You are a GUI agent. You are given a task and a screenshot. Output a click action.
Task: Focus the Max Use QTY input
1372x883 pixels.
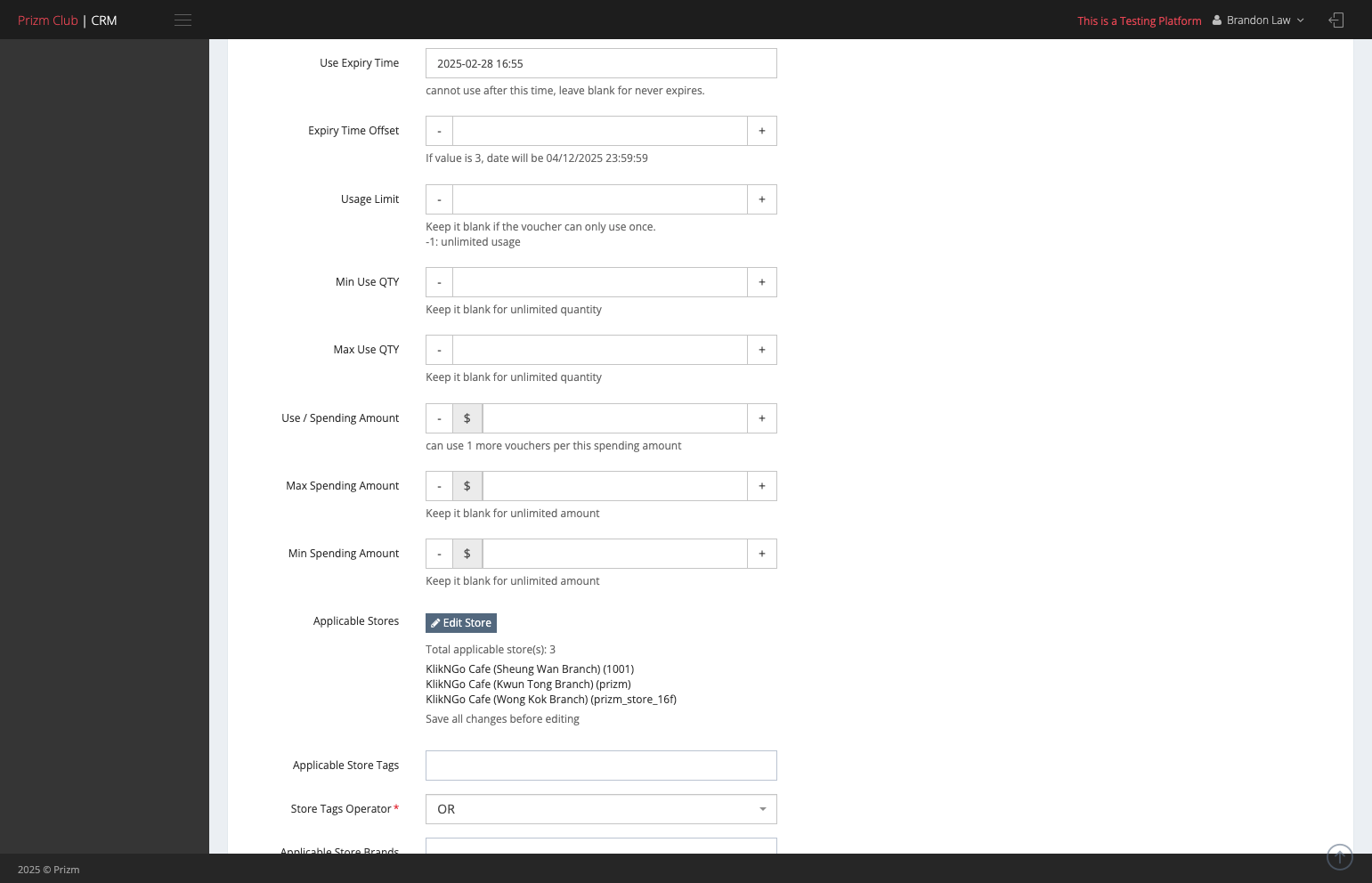click(600, 350)
